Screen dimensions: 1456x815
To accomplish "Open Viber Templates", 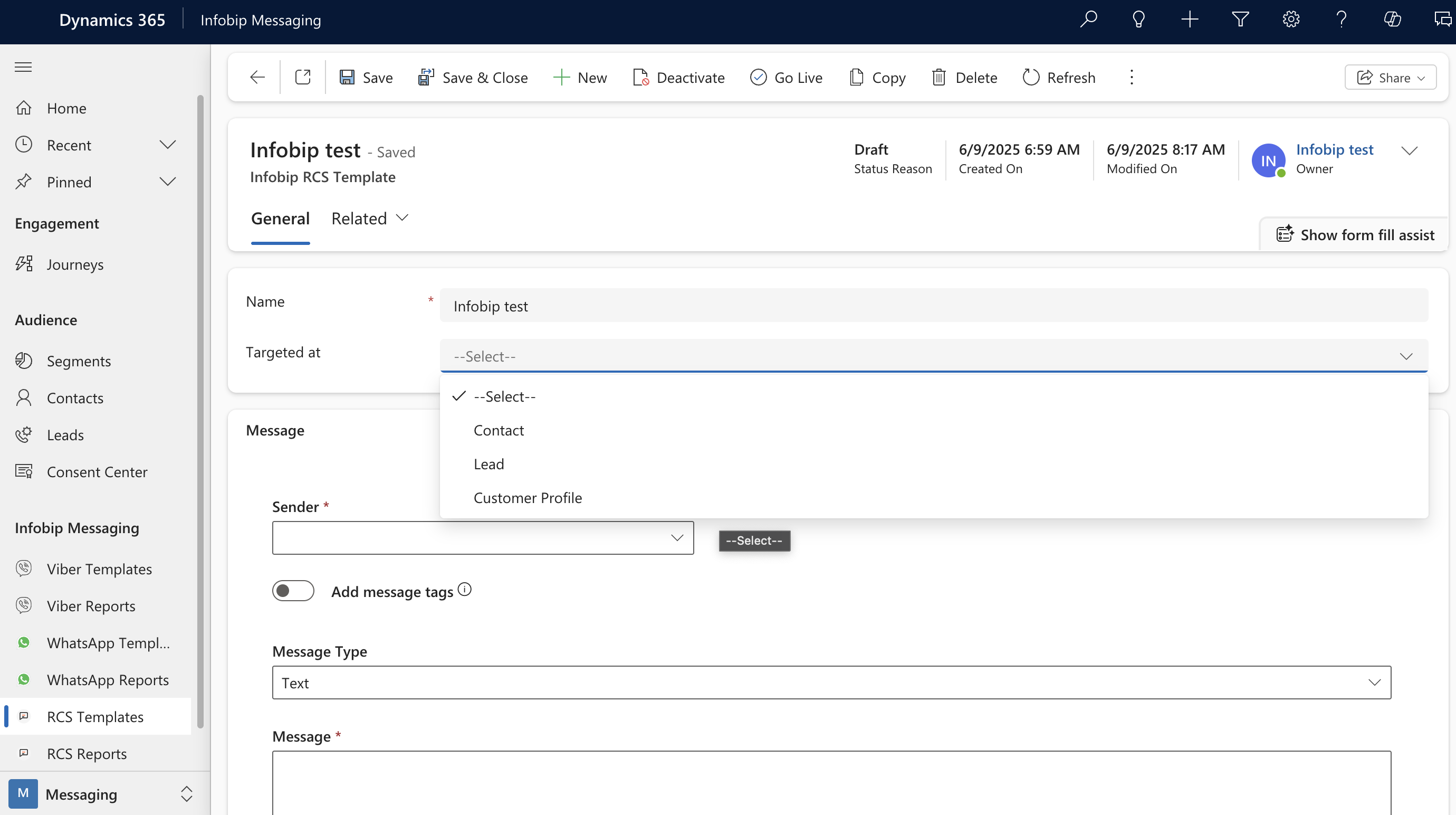I will point(96,568).
